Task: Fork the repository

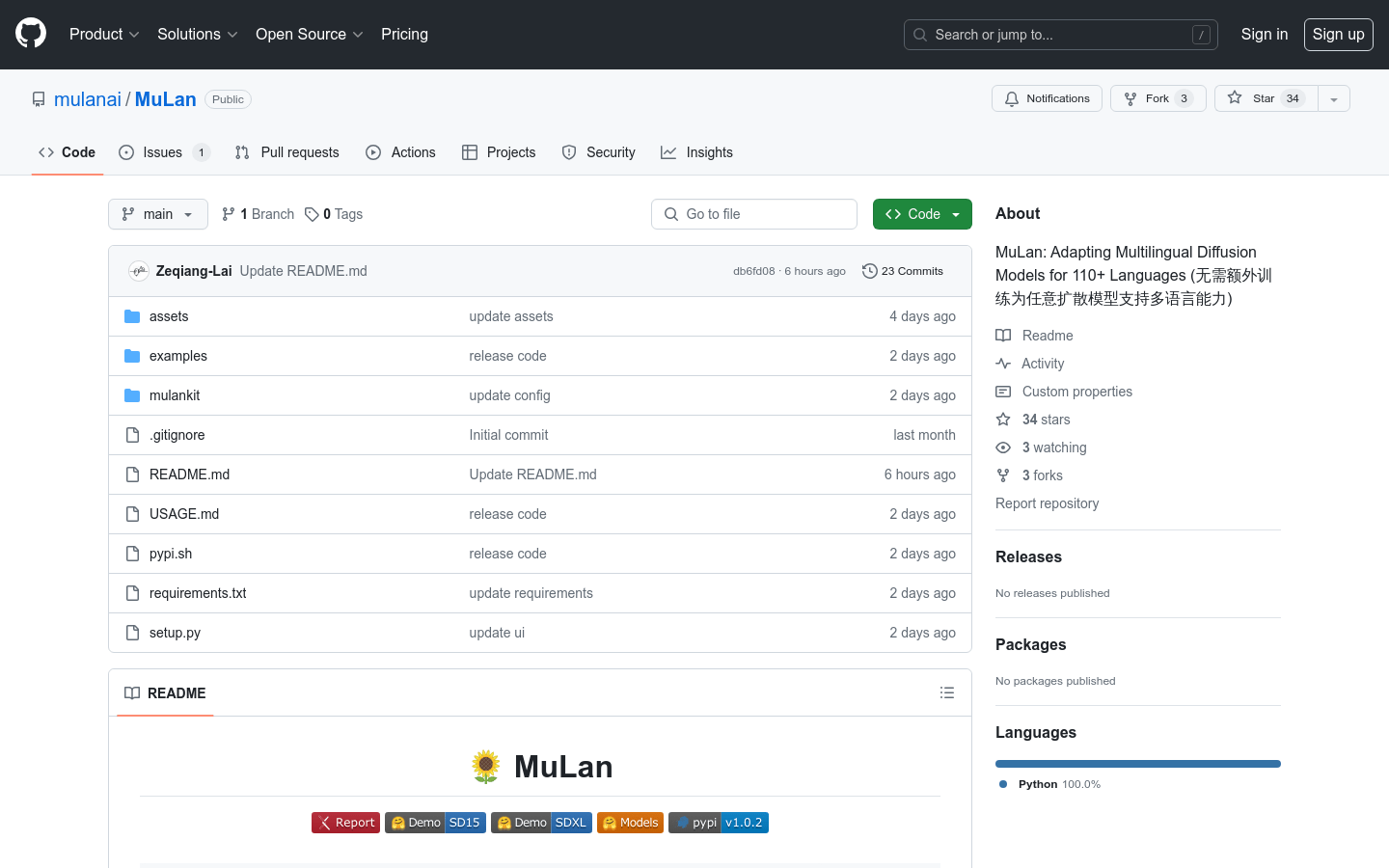Action: point(1157,98)
